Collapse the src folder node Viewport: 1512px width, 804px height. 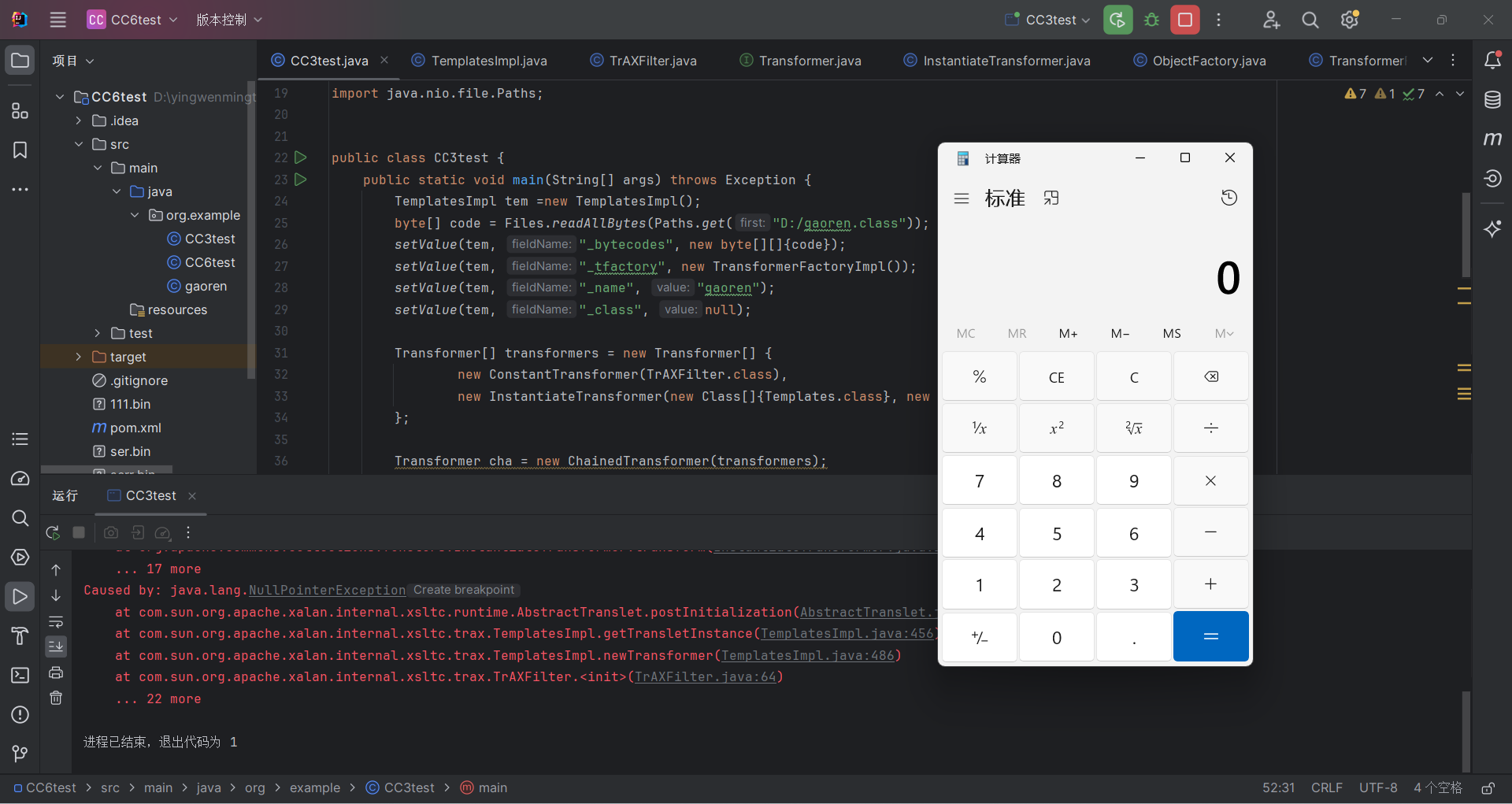(x=79, y=144)
